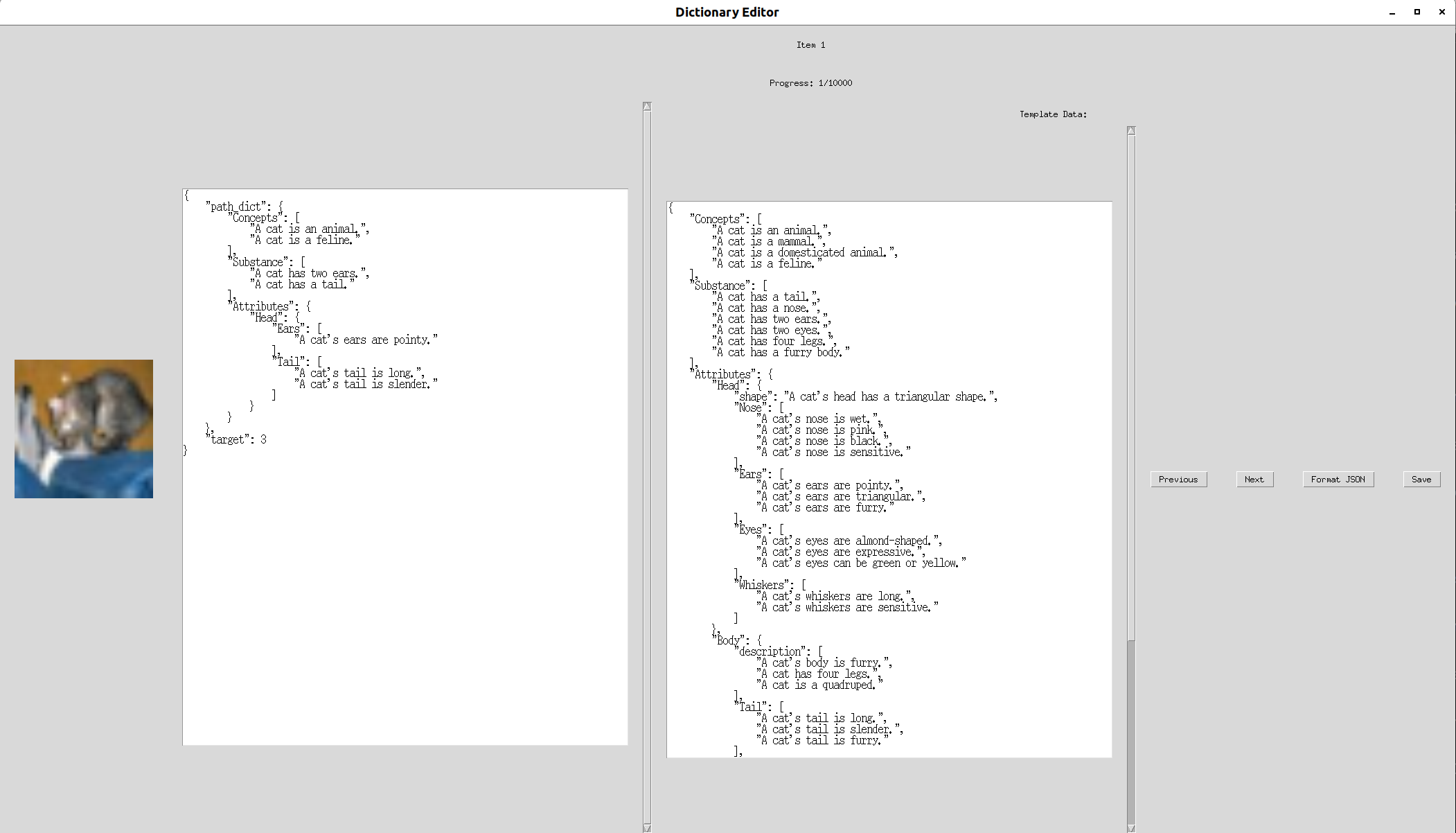This screenshot has height=833, width=1456.
Task: Click the up arrow of the middle scrollbar
Action: 647,107
